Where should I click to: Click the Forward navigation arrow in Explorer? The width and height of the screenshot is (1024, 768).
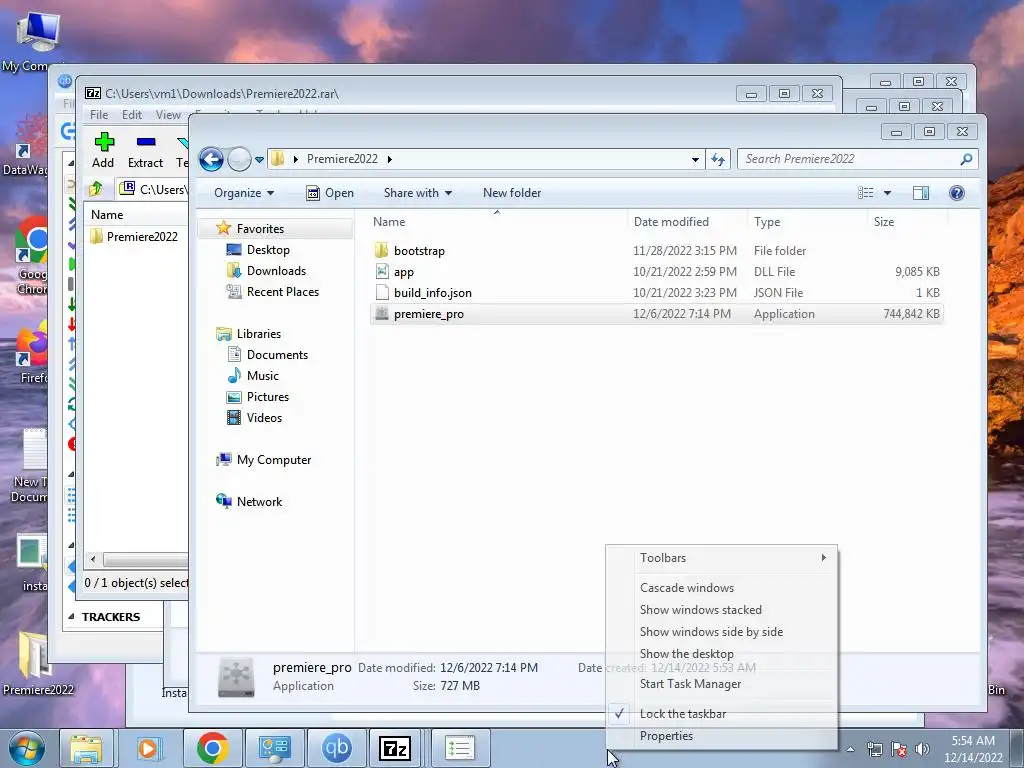pyautogui.click(x=239, y=159)
